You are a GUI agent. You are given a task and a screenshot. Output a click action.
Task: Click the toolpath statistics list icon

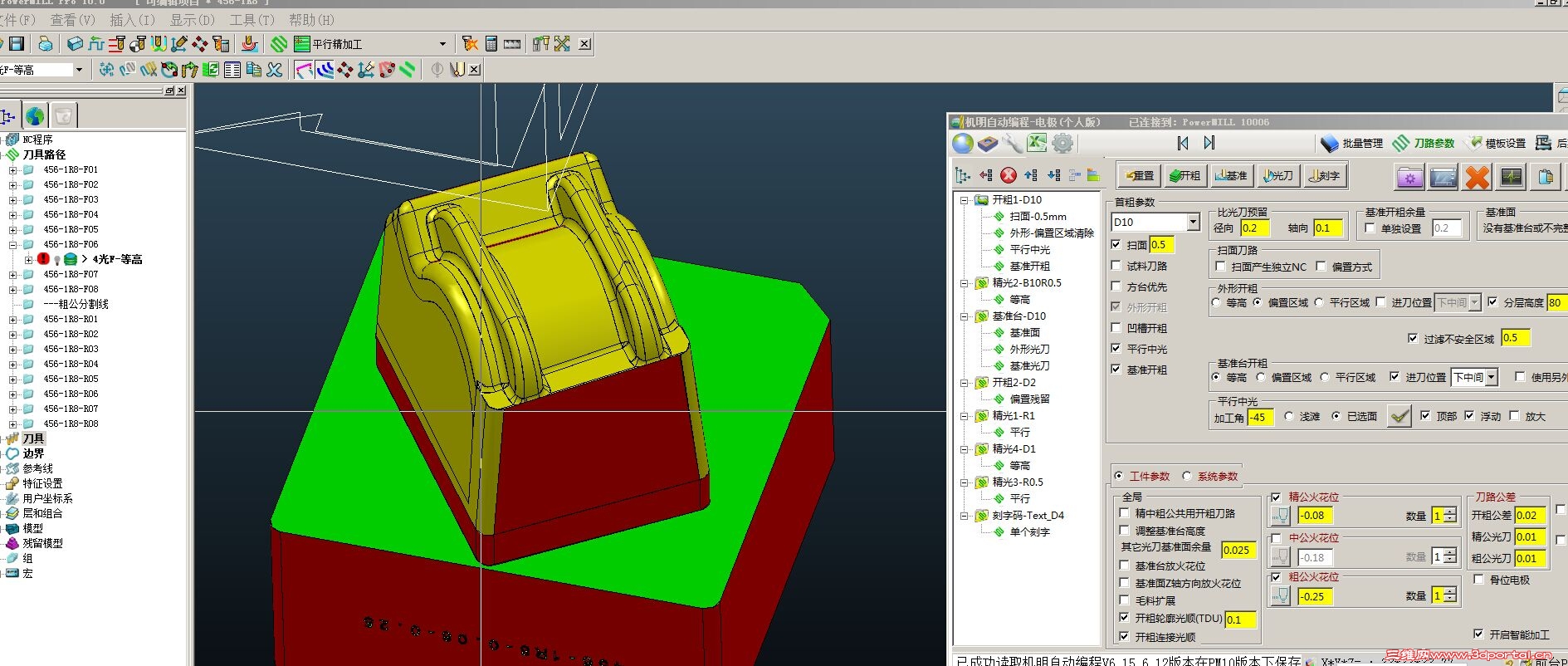[232, 70]
